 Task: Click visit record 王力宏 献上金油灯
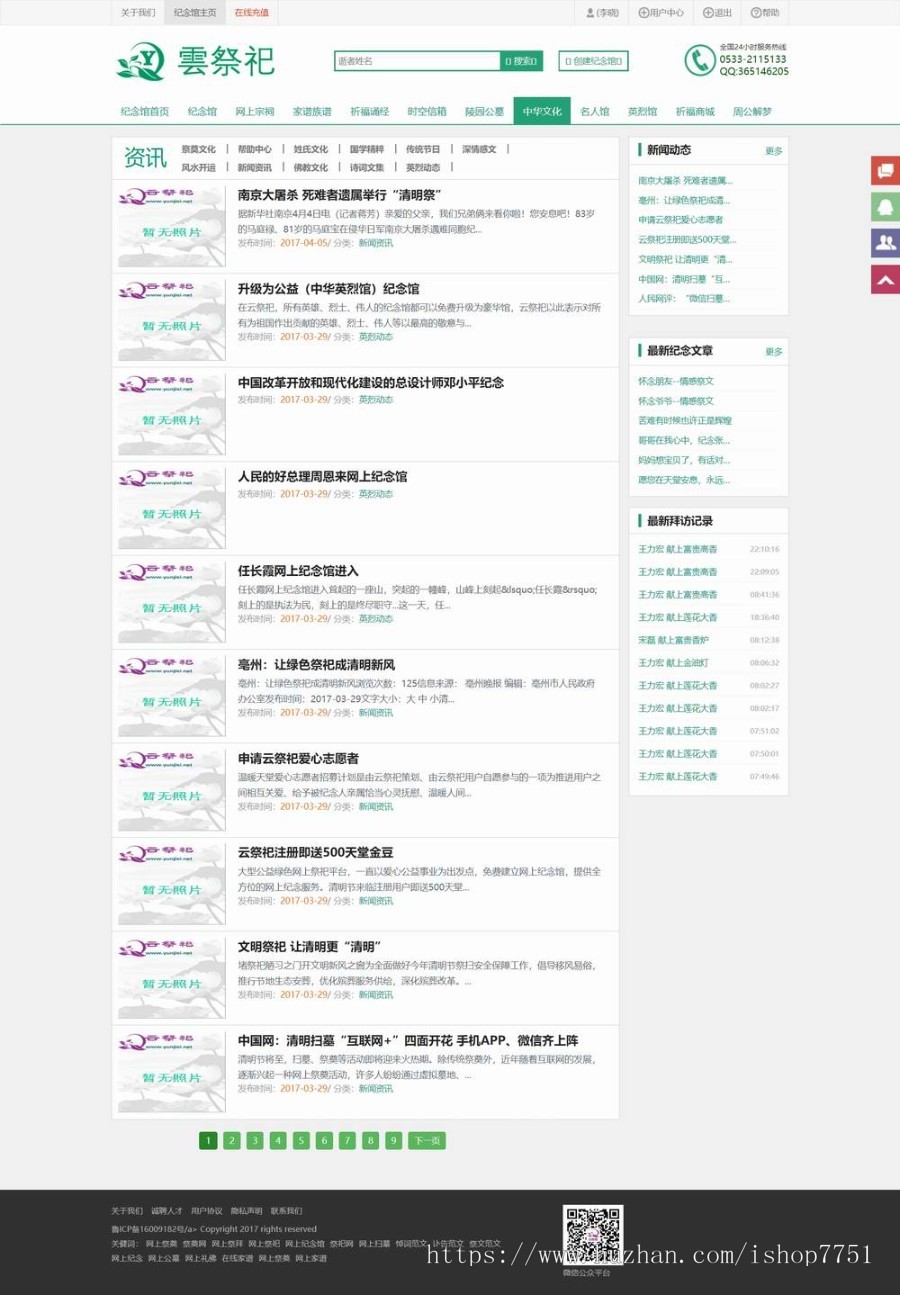(673, 663)
